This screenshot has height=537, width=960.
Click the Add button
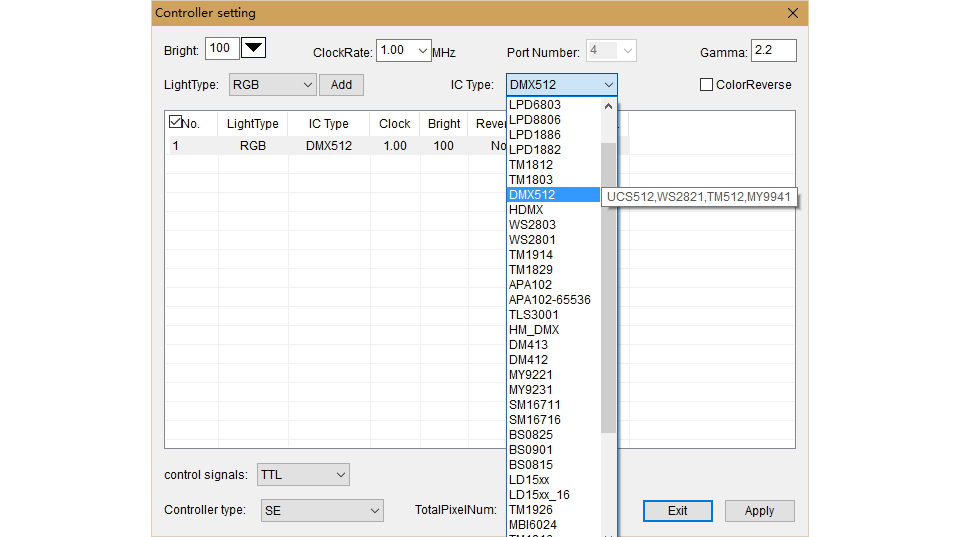point(341,84)
